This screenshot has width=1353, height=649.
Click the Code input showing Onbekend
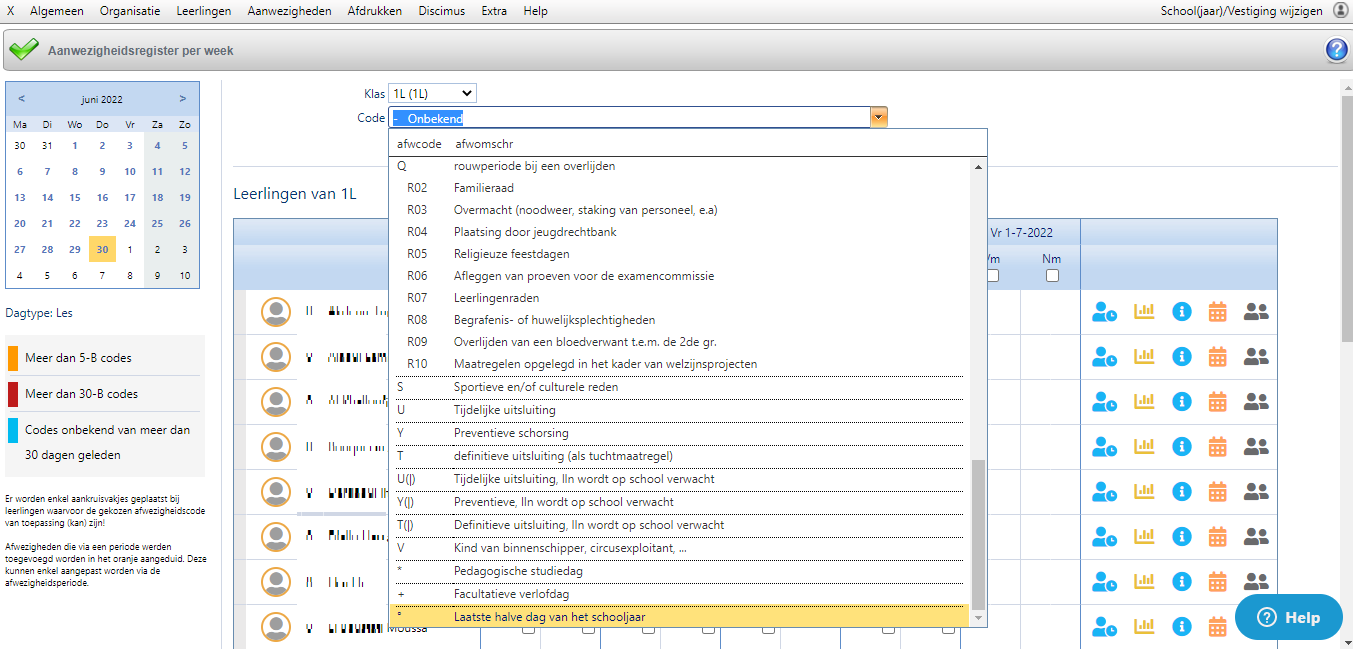(629, 118)
